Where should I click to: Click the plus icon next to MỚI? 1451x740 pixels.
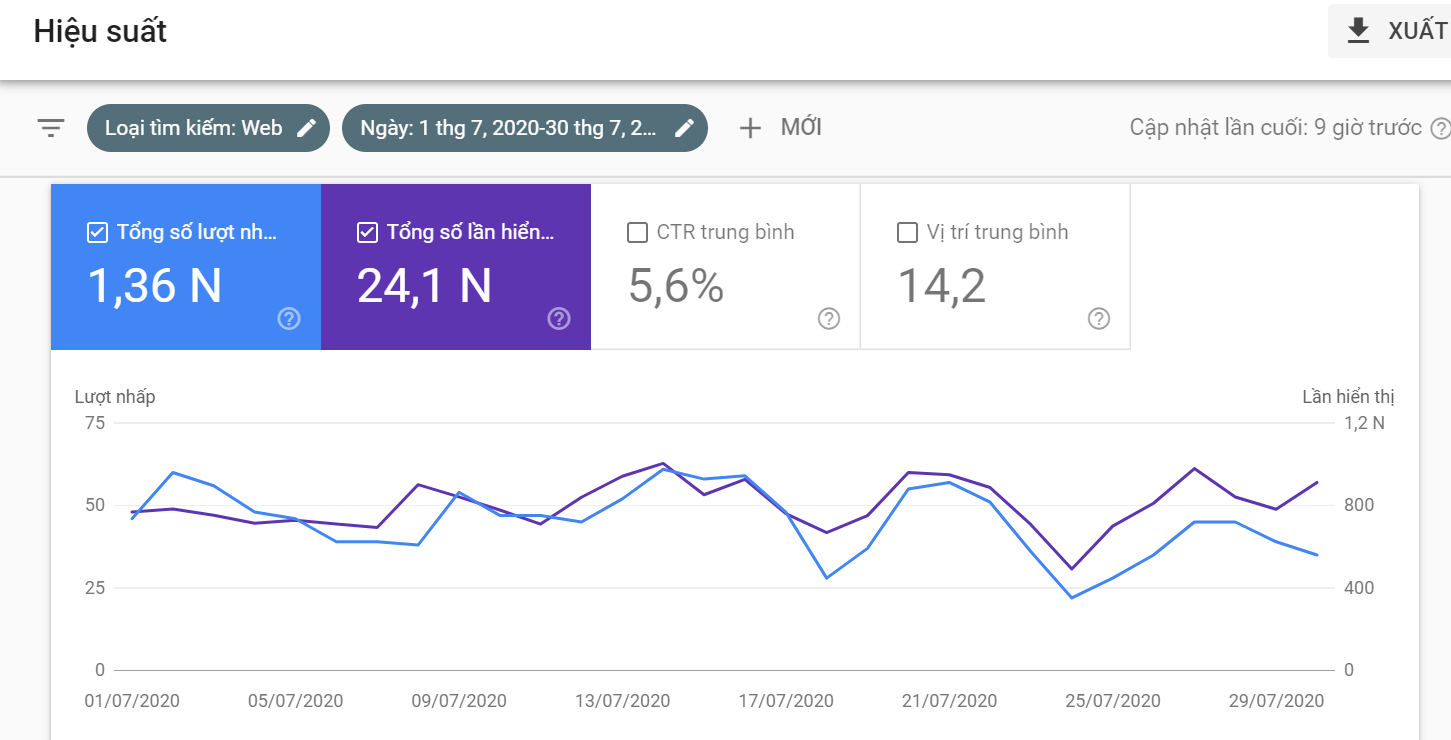(750, 128)
